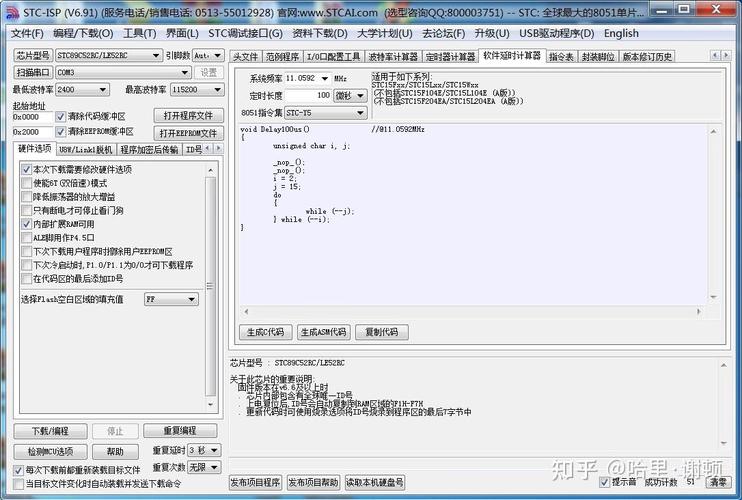
Task: Toggle 每次下载前都重新装载目标文件 checkbox
Action: (18, 470)
